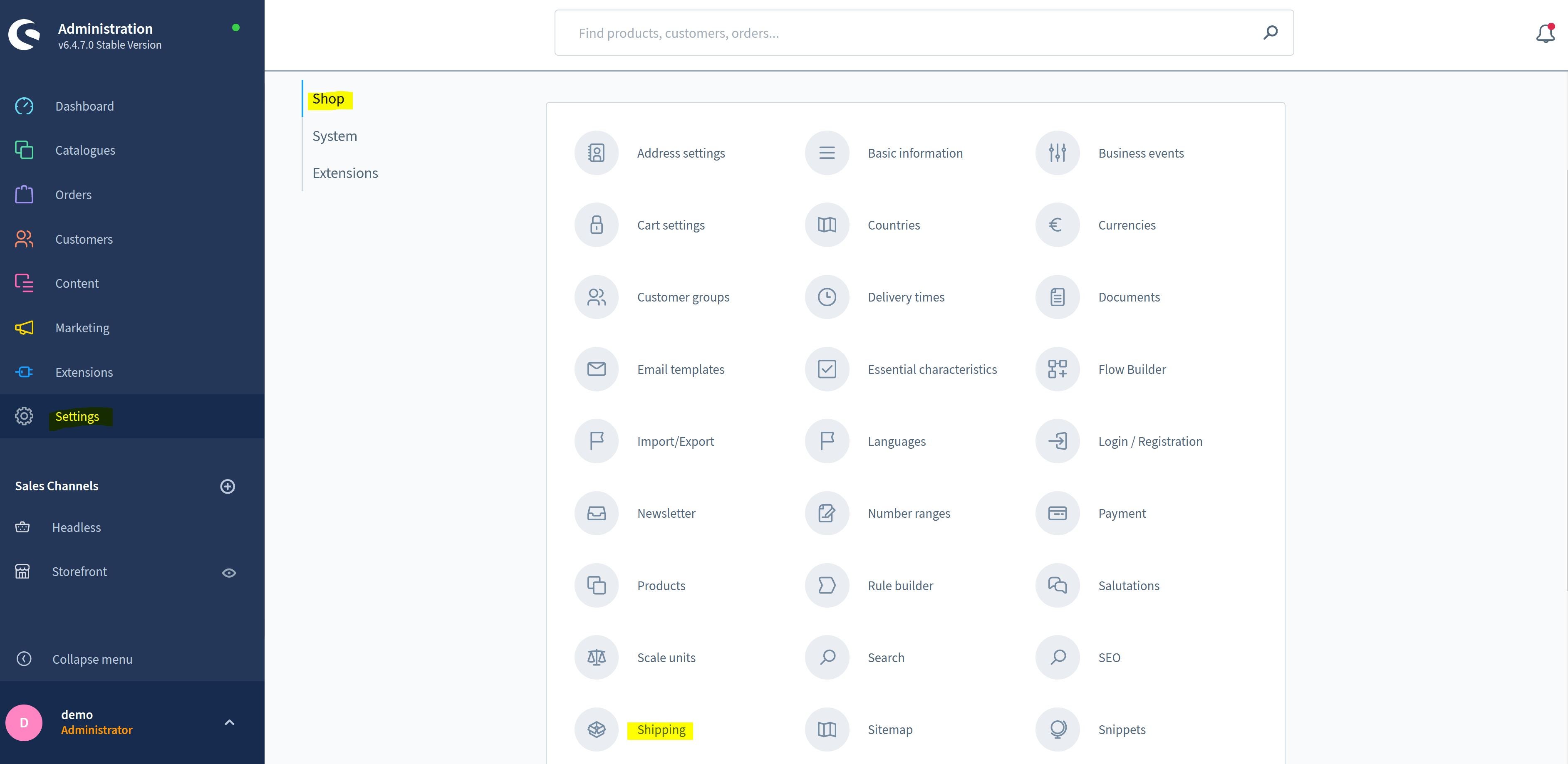
Task: Switch to the System settings tab
Action: click(335, 136)
